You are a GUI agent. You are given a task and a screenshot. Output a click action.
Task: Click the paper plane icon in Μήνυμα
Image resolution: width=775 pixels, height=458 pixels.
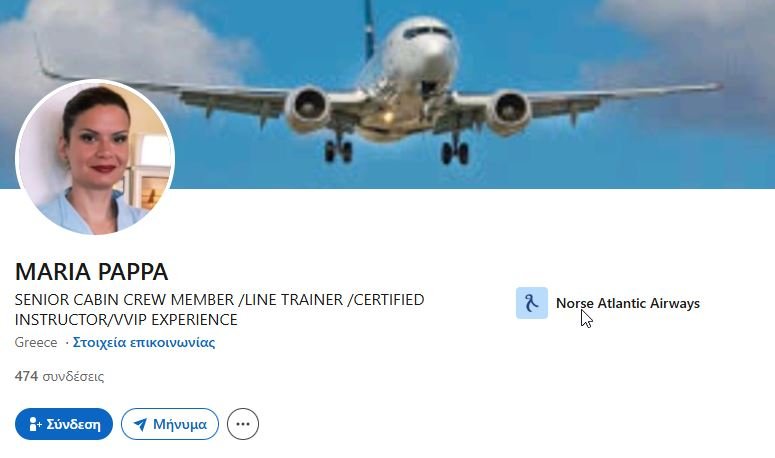tap(140, 424)
